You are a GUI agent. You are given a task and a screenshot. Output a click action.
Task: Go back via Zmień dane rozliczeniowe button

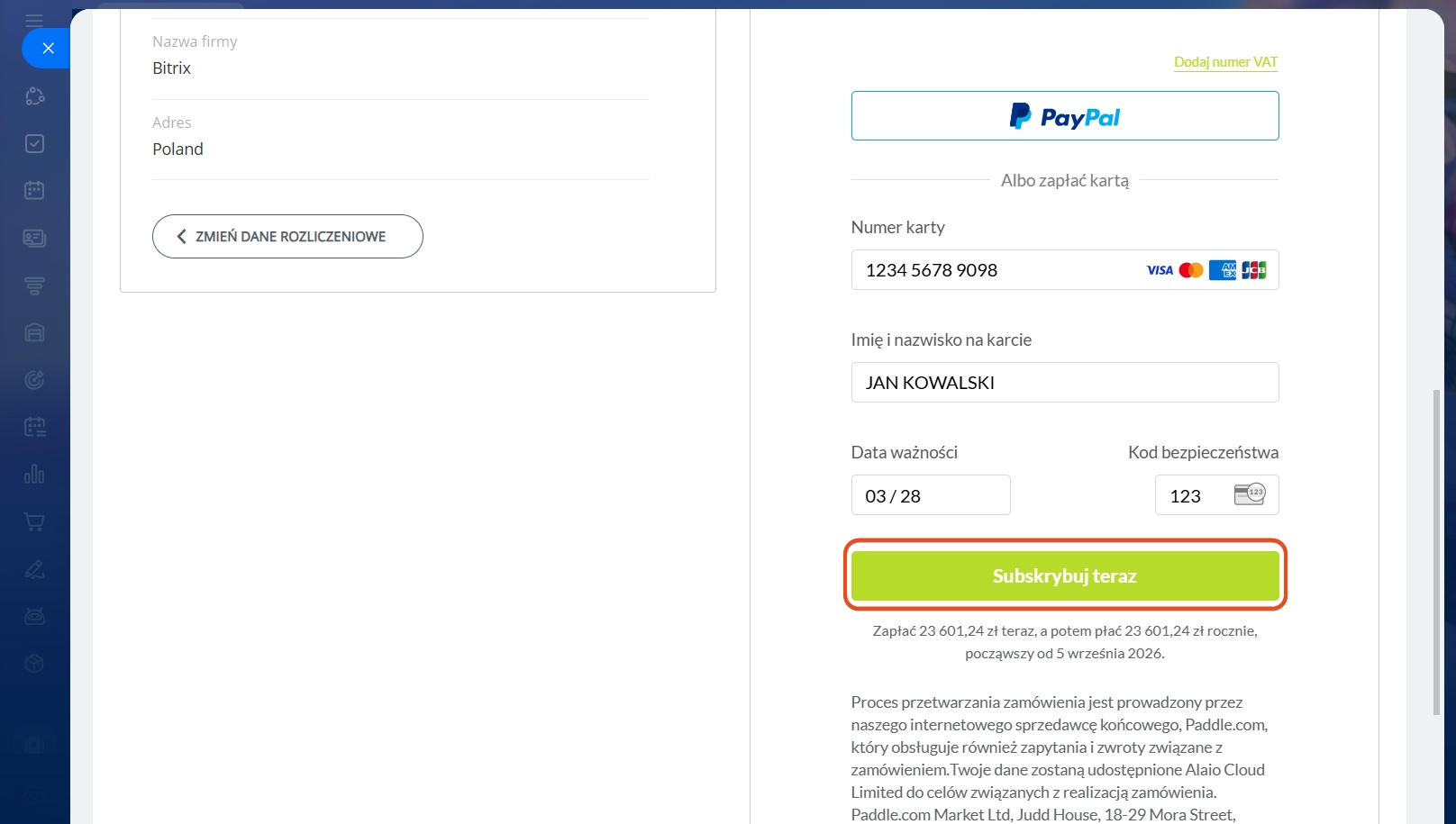click(287, 236)
